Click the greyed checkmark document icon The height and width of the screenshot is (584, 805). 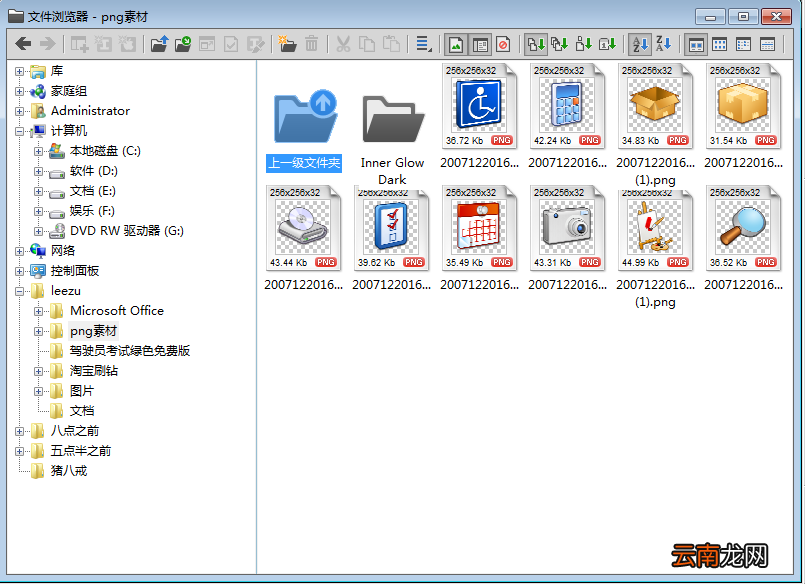point(231,44)
